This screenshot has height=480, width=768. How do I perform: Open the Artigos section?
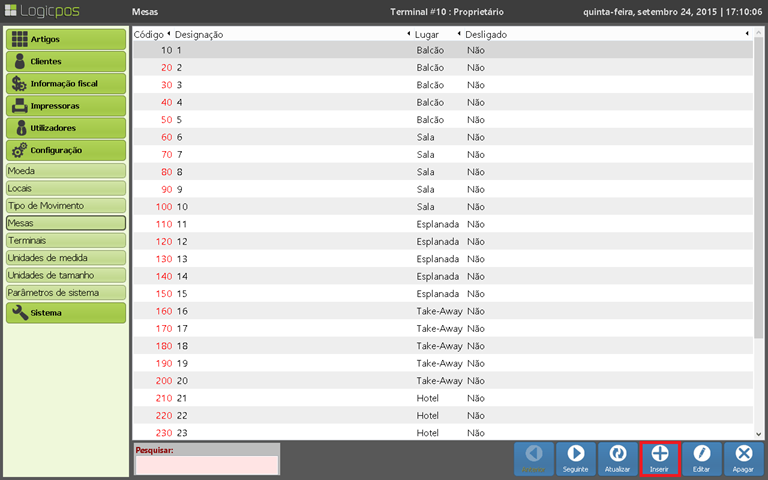click(66, 39)
